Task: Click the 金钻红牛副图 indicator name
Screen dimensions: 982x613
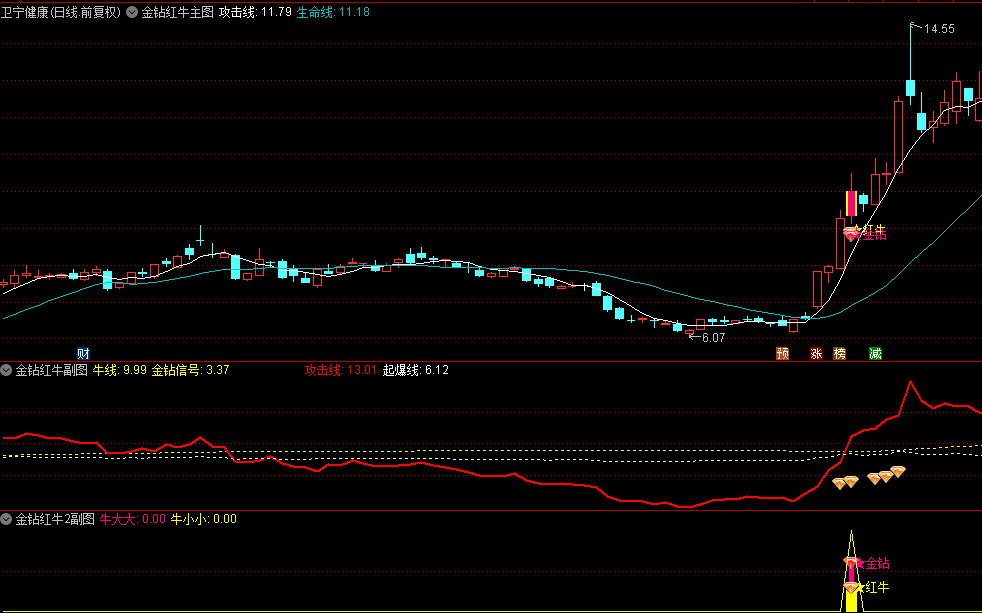Action: click(51, 370)
